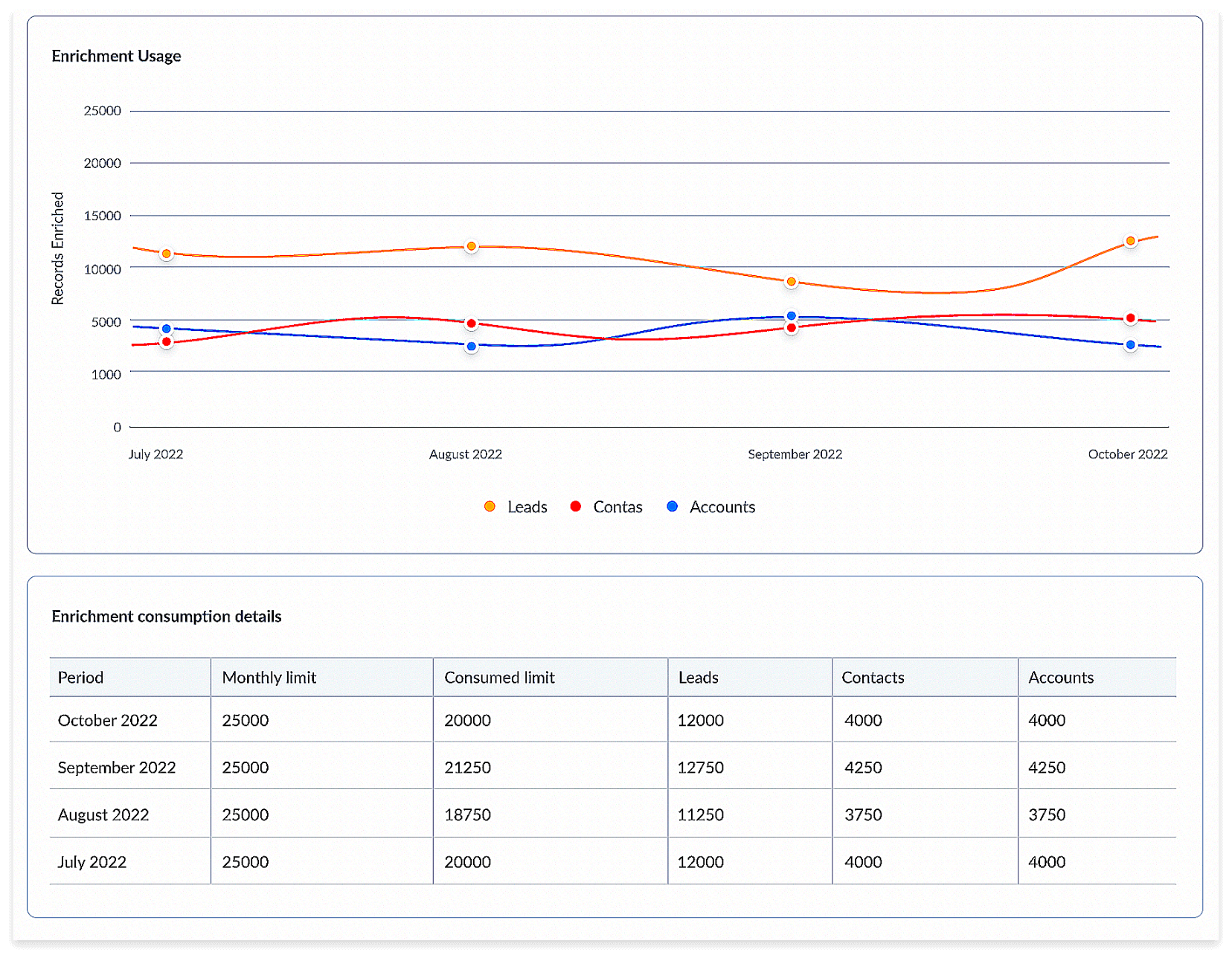Click consumed limit value 18750
The height and width of the screenshot is (958, 1232).
coord(468,815)
